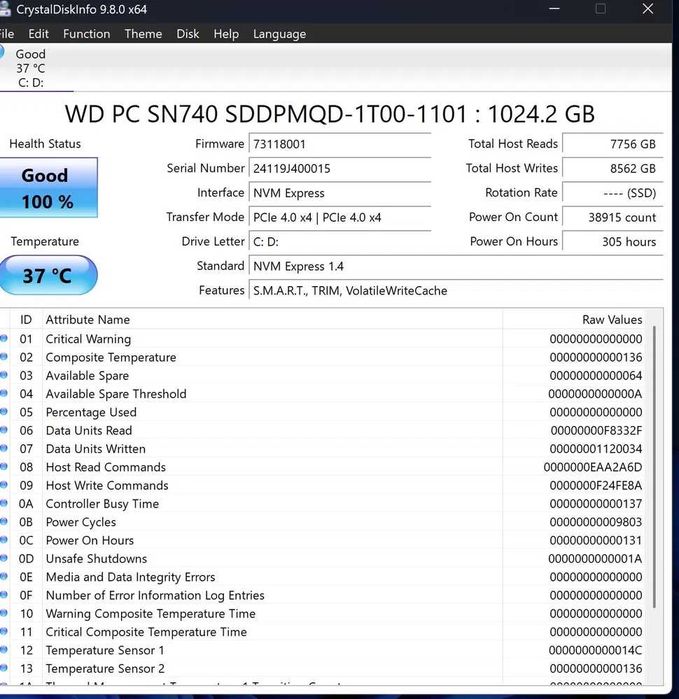Click status dot beside Power Cycles row
The width and height of the screenshot is (679, 699).
point(4,521)
